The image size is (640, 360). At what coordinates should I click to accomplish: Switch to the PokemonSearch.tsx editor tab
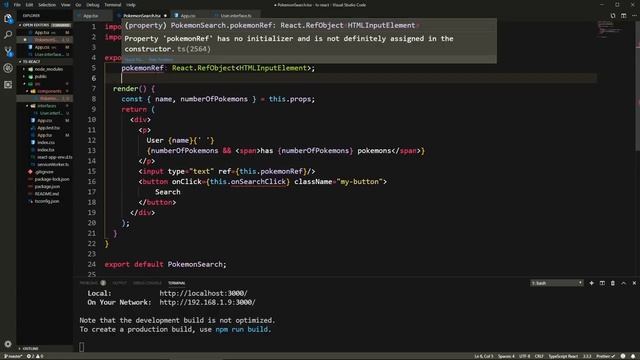click(x=141, y=16)
